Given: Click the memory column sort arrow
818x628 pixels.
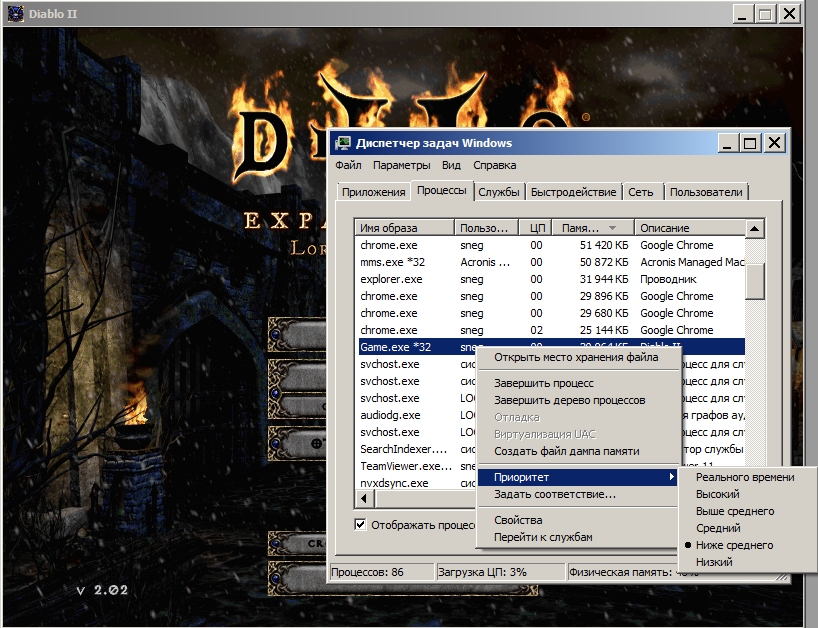Looking at the screenshot, I should point(612,228).
